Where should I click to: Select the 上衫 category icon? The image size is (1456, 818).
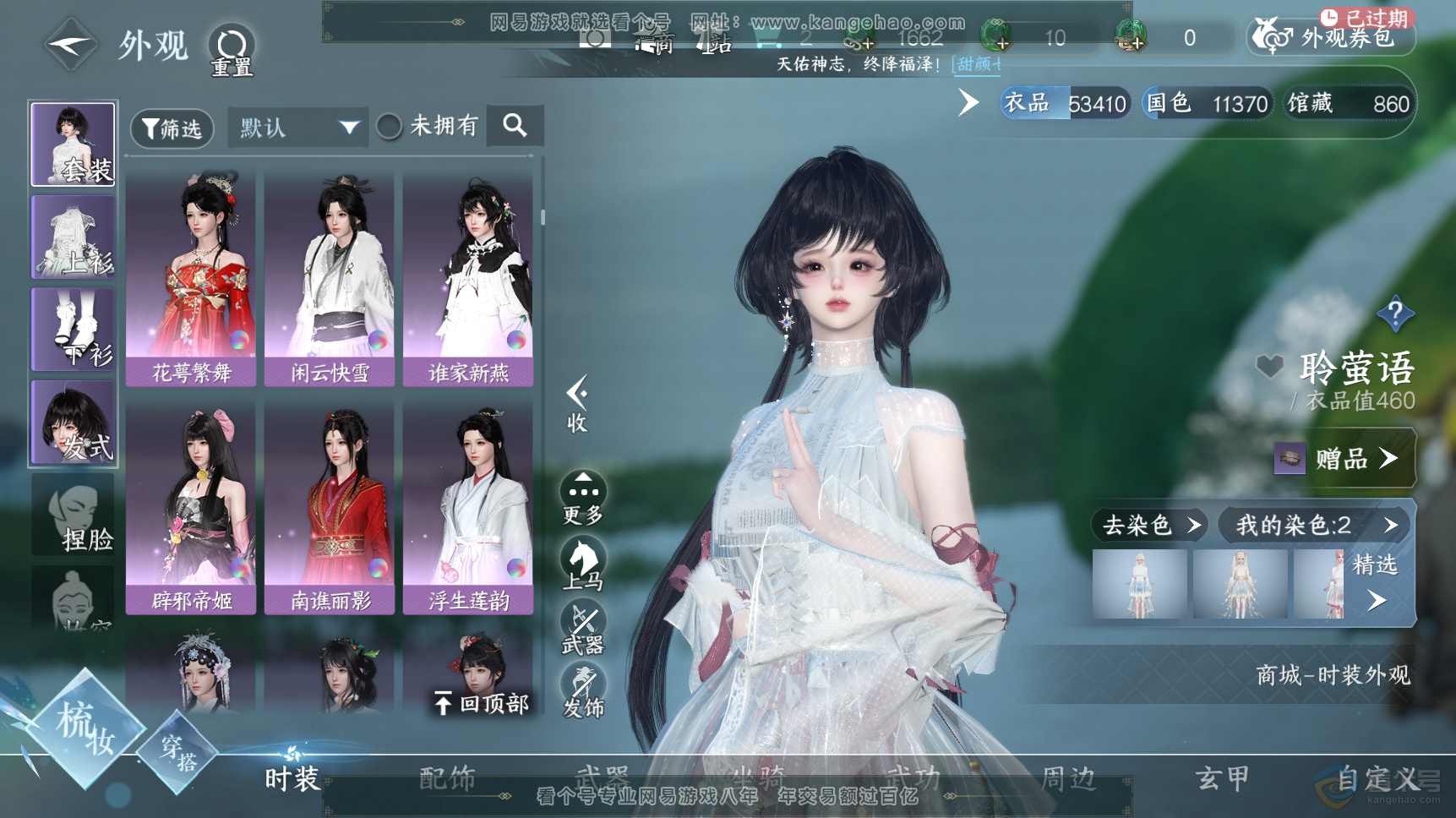coord(74,237)
